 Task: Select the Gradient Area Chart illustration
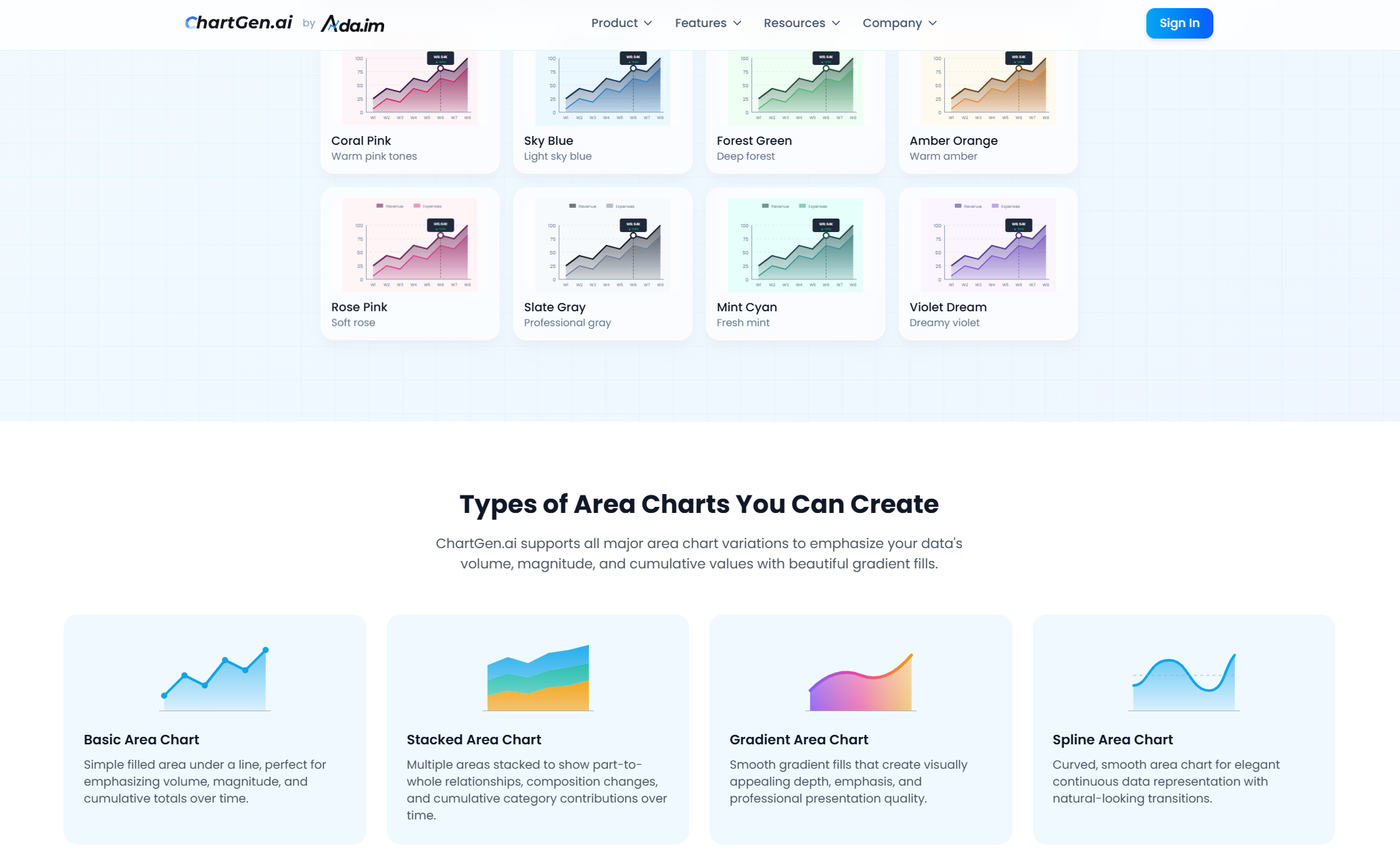click(860, 677)
